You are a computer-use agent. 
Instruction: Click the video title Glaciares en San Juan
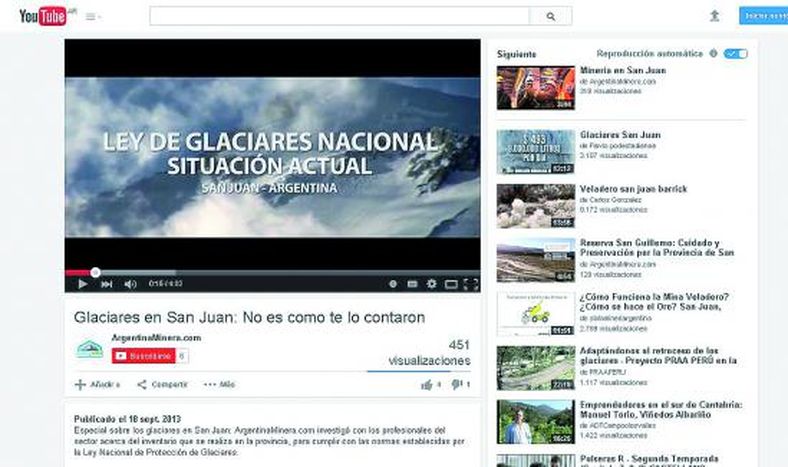(x=249, y=317)
